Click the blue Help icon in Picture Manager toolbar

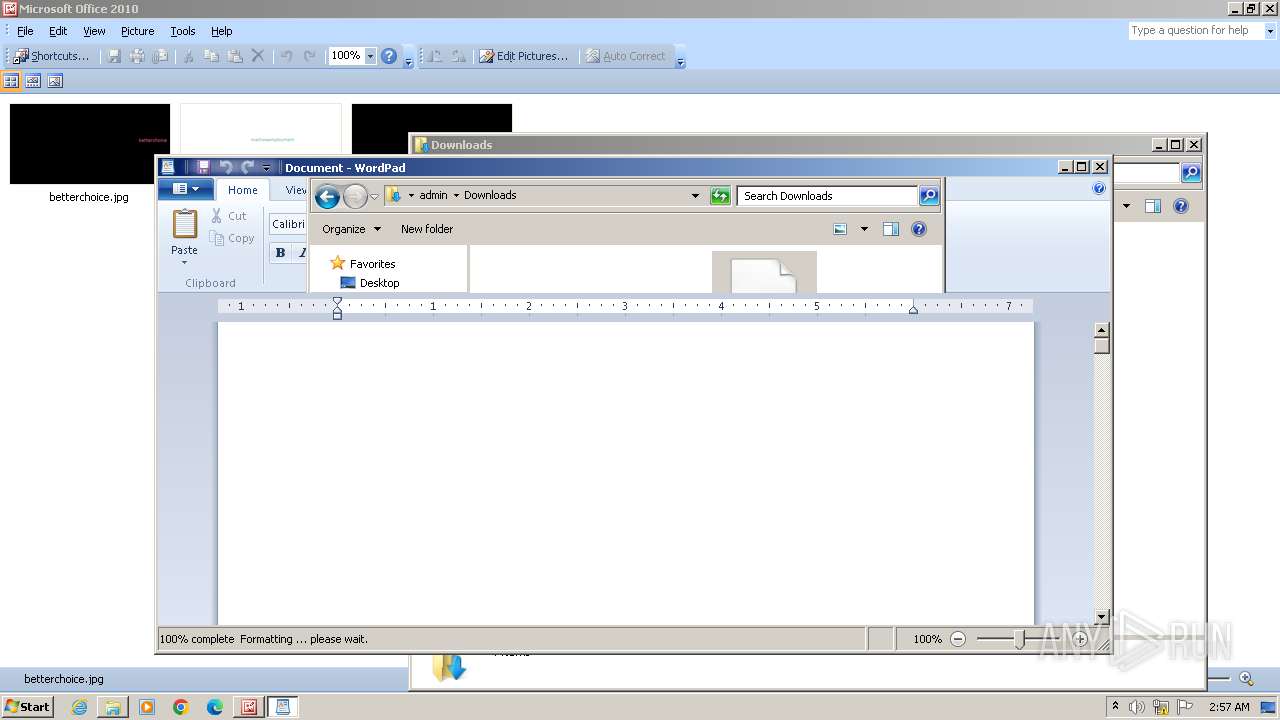coord(389,56)
